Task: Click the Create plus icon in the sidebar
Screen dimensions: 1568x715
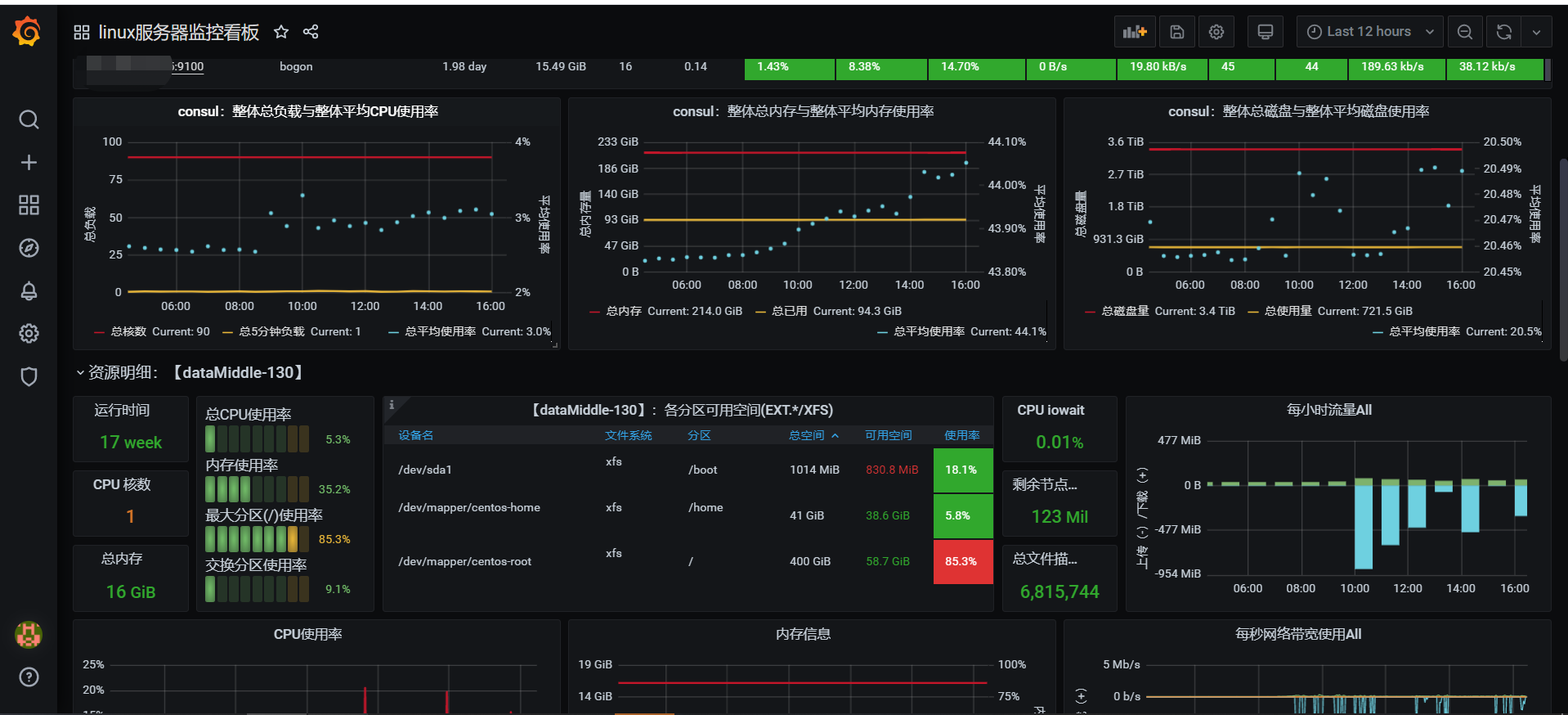Action: click(29, 162)
